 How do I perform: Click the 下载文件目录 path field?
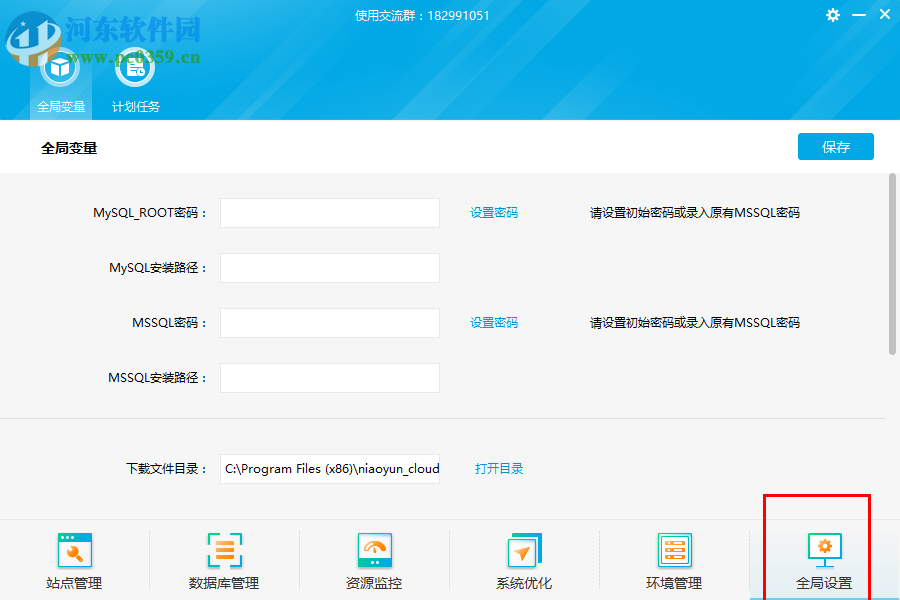point(329,469)
